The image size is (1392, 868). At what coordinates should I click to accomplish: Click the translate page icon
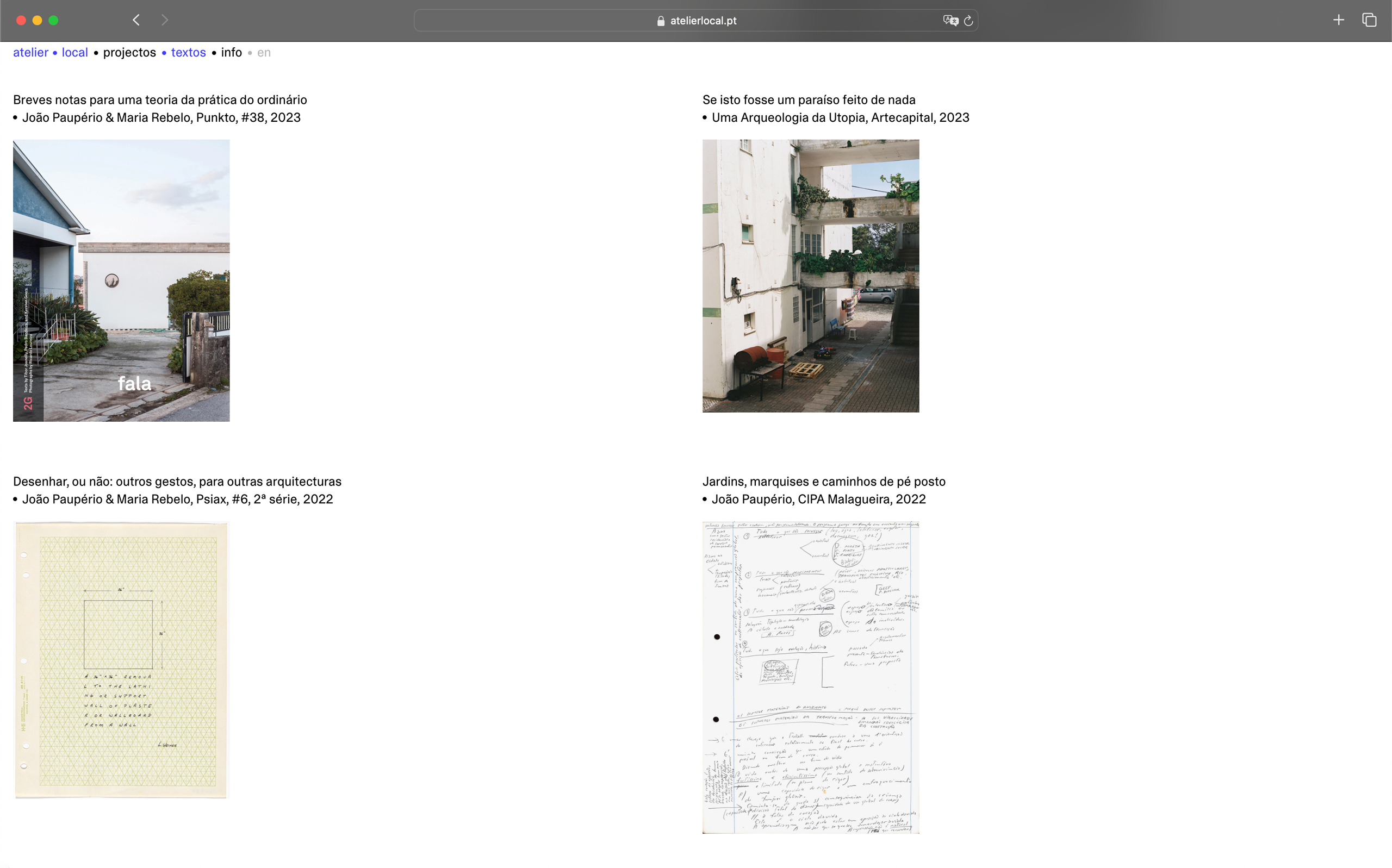950,21
